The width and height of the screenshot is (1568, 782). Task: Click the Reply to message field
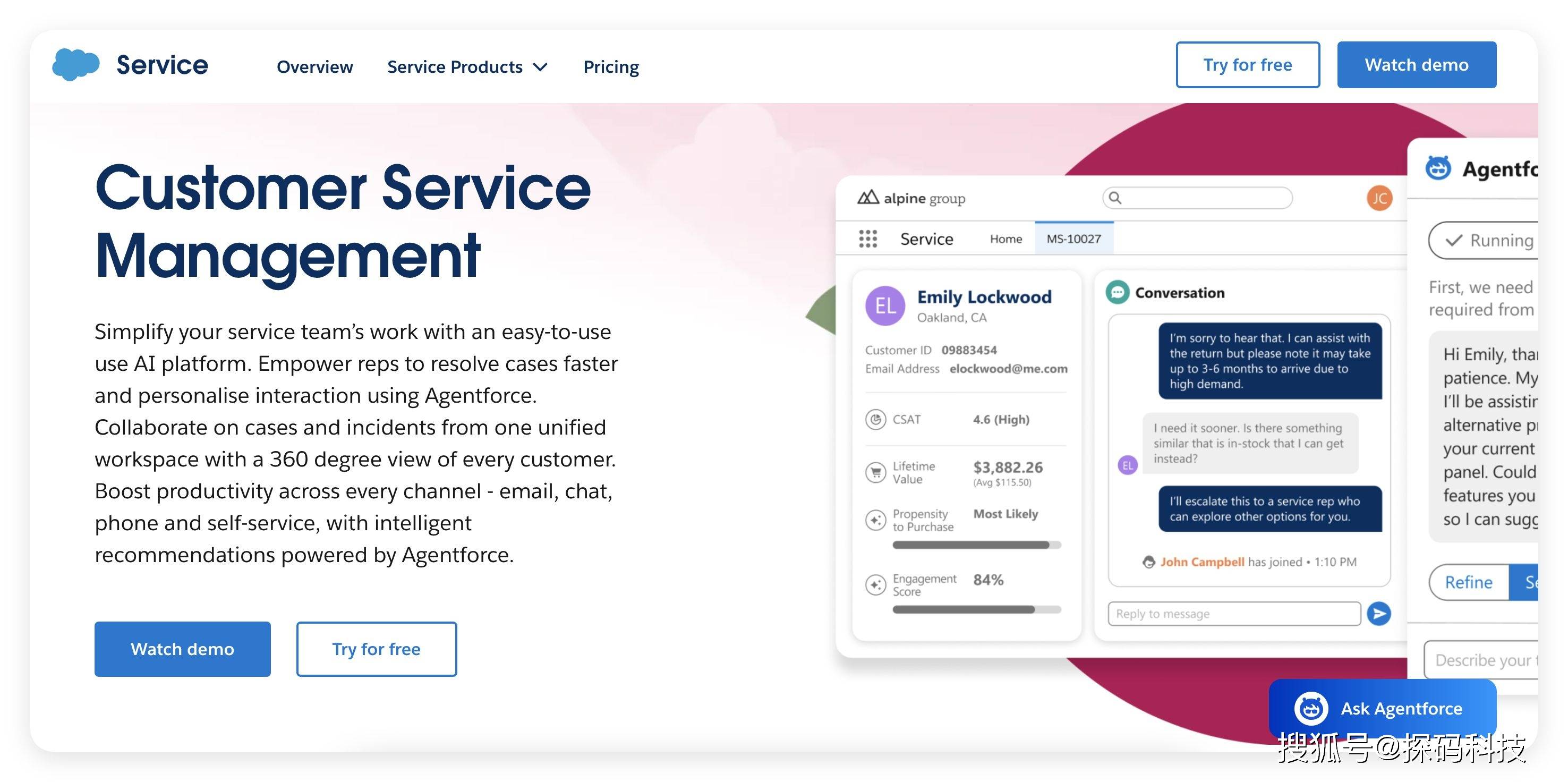(x=1234, y=614)
